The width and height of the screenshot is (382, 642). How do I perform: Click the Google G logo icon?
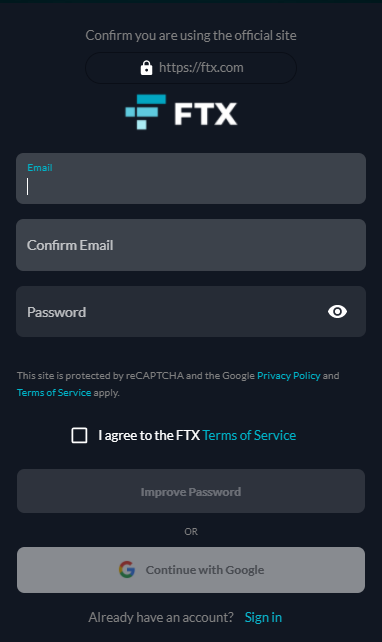pyautogui.click(x=127, y=570)
